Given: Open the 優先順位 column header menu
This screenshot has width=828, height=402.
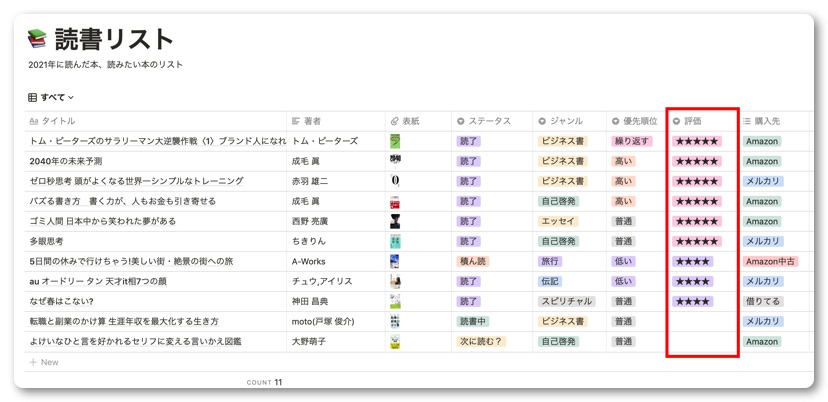Looking at the screenshot, I should click(x=635, y=121).
